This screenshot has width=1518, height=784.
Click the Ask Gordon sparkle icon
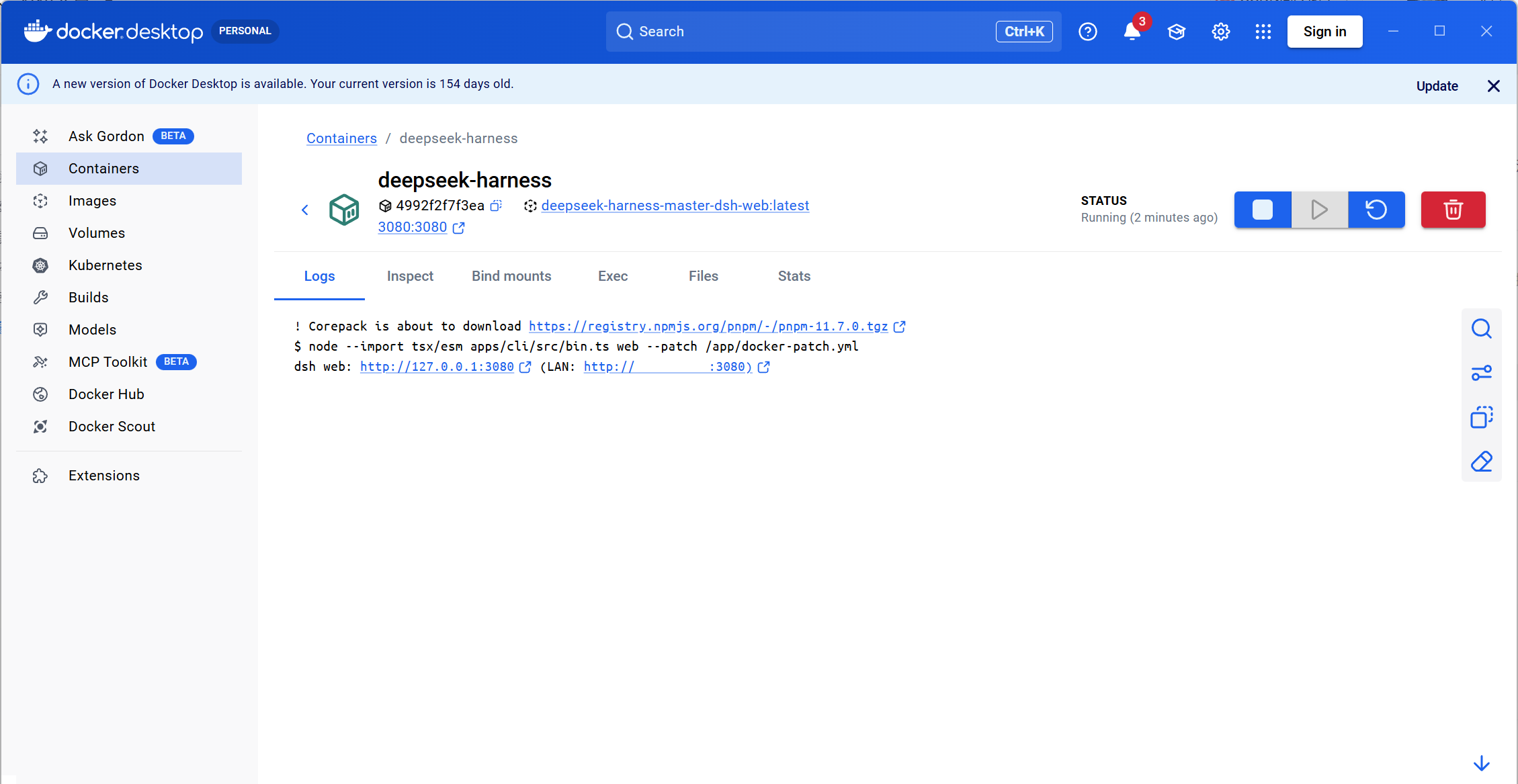click(40, 136)
